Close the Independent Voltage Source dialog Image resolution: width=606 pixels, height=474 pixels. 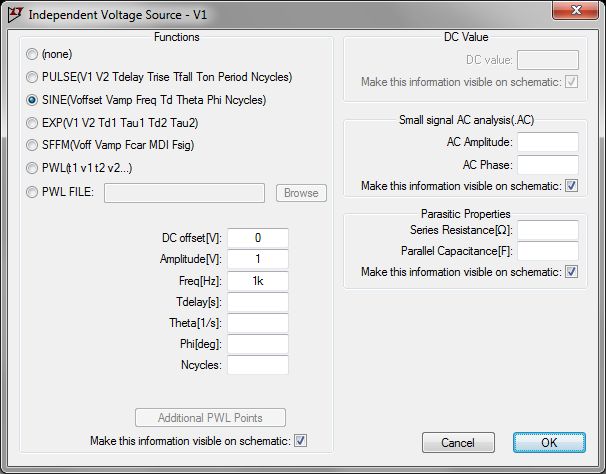576,10
